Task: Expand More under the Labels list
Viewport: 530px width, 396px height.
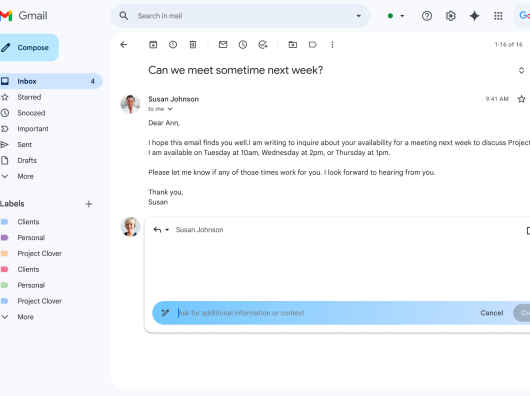Action: tap(25, 317)
